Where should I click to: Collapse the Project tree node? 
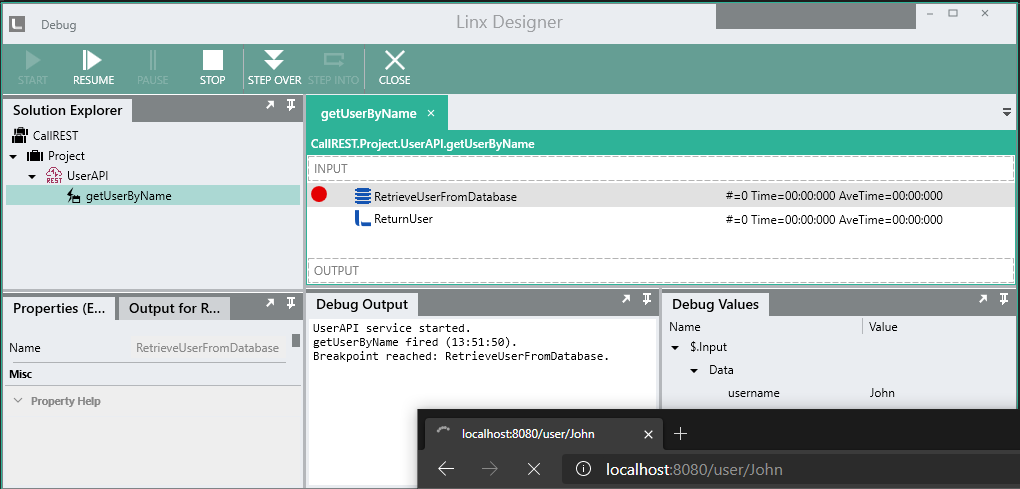(14, 157)
